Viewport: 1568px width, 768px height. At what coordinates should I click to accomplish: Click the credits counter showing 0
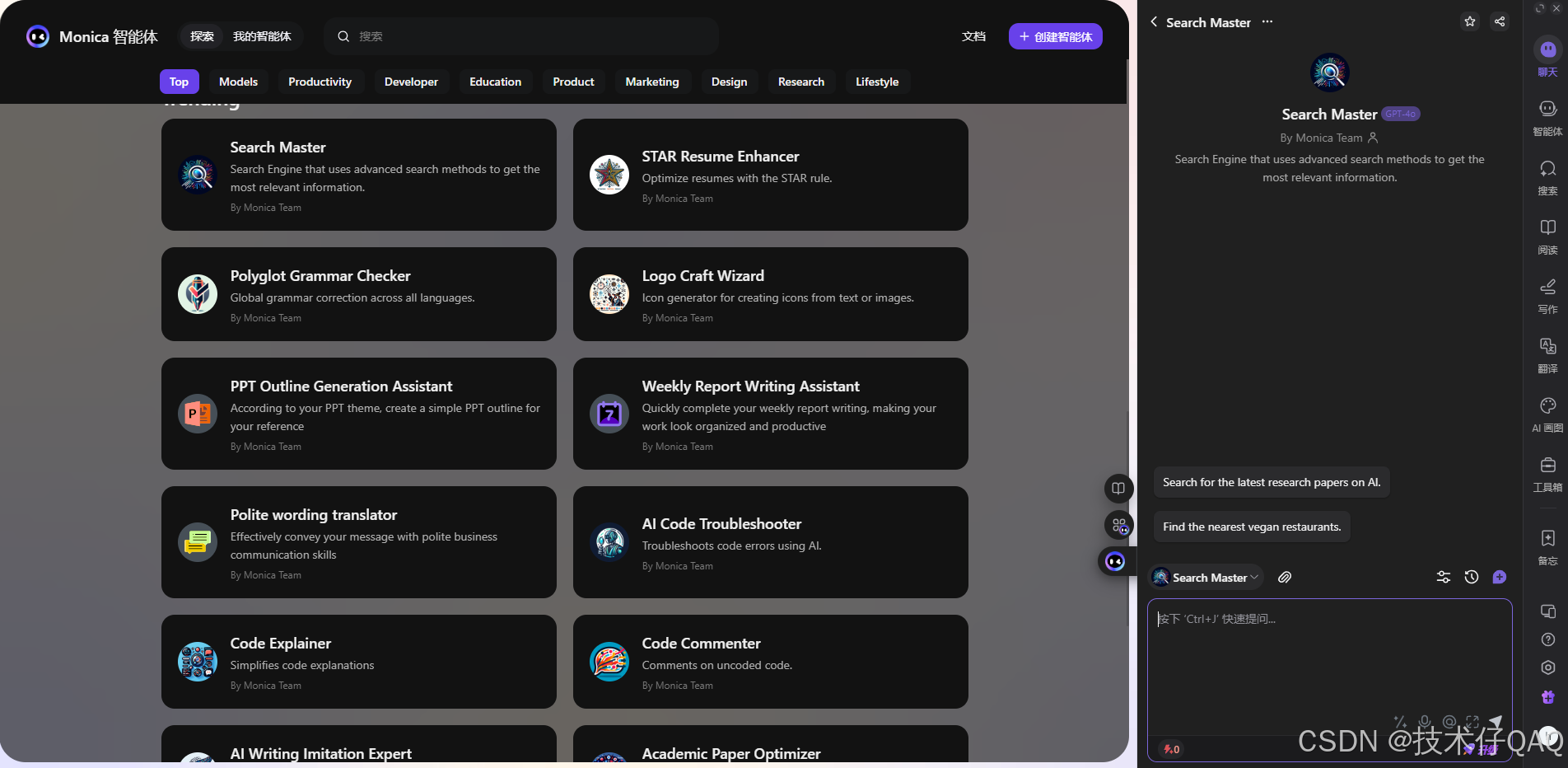(1171, 749)
